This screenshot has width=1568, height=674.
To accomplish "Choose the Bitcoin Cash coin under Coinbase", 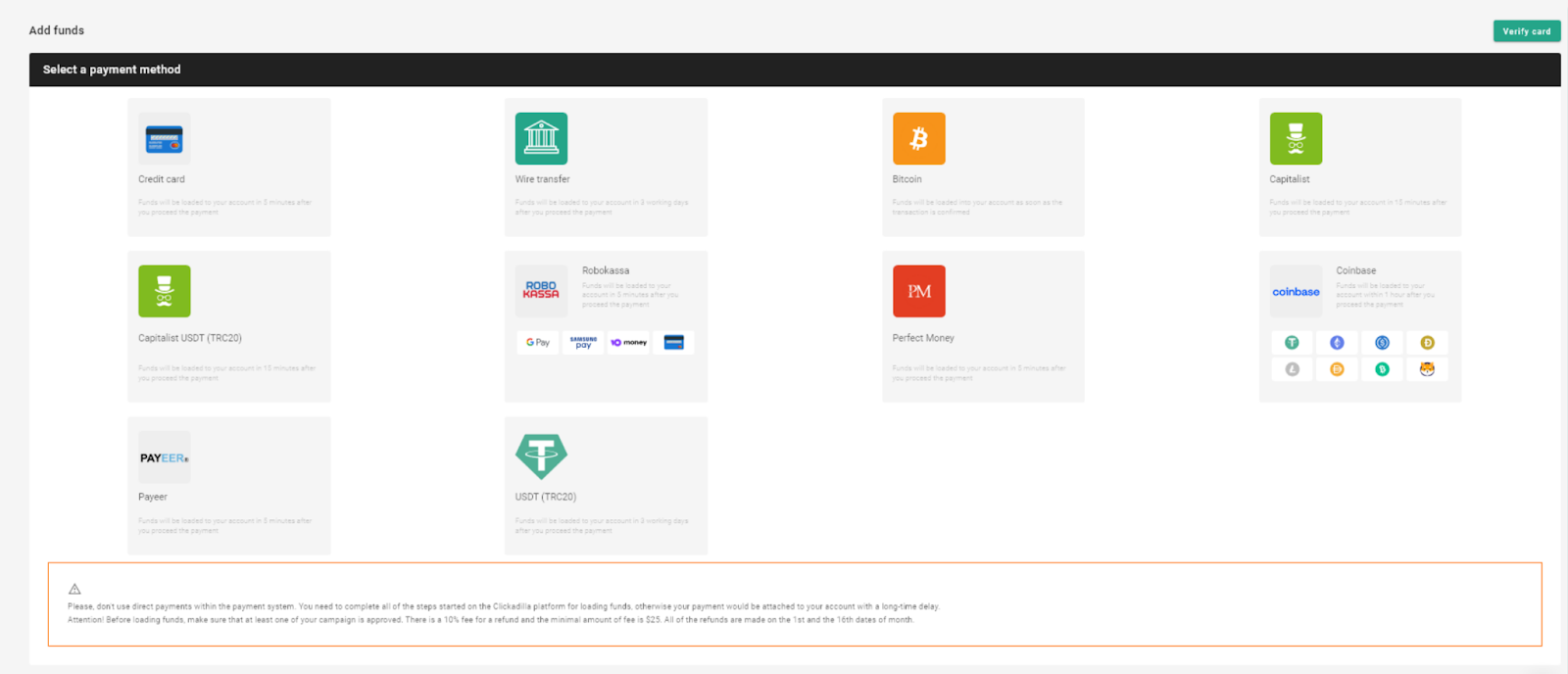I will [x=1382, y=369].
